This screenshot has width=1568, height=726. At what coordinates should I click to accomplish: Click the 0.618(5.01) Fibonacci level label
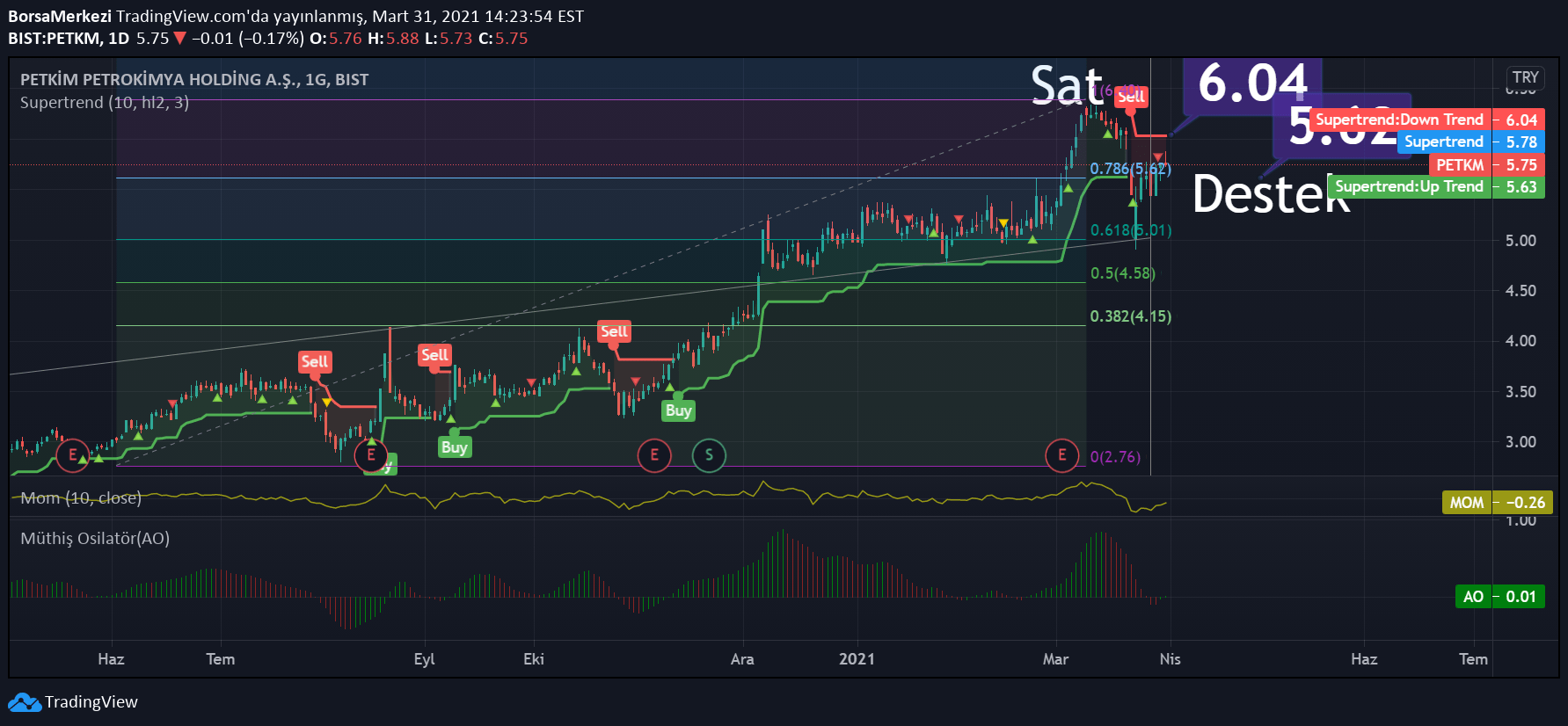coord(1131,230)
